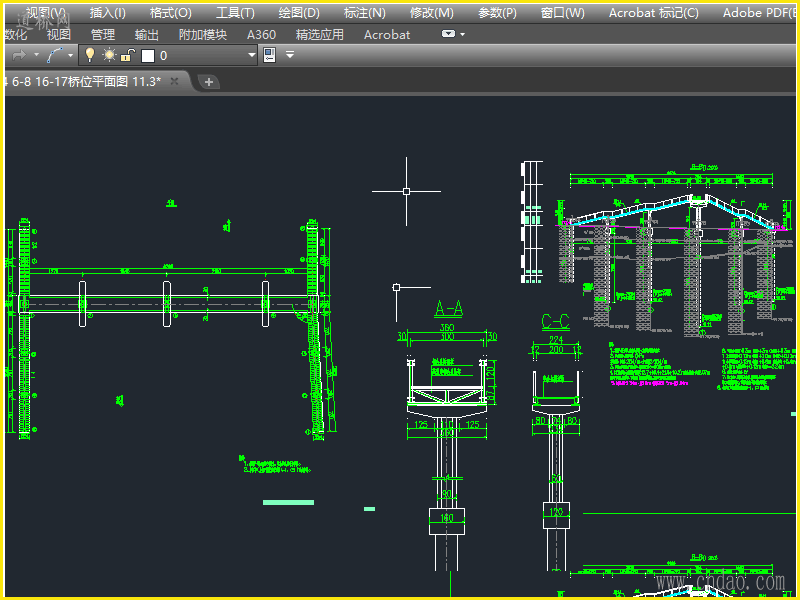This screenshot has height=600, width=800.
Task: Open customize quick access toolbar dropdown
Action: 290,55
